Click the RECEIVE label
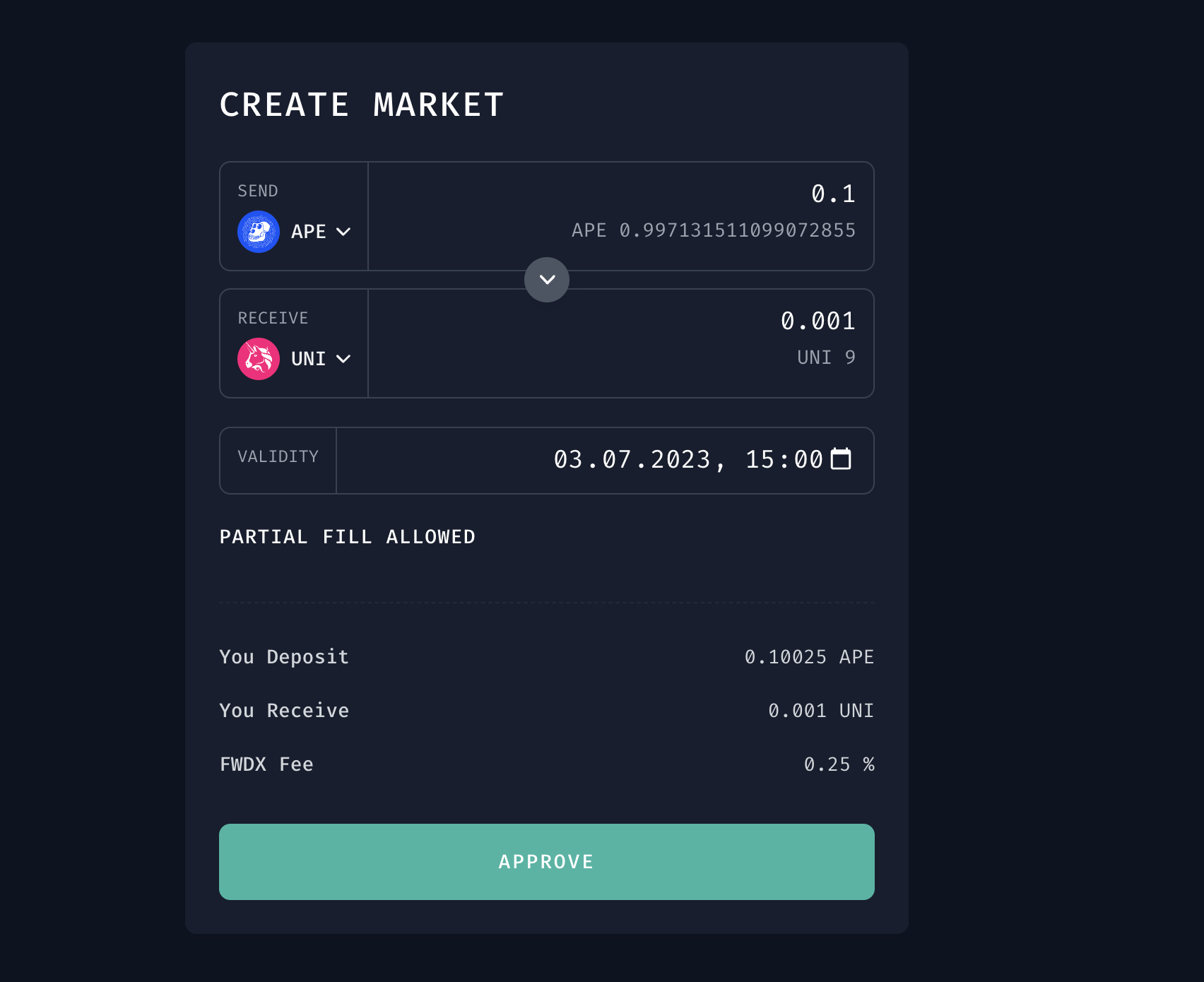 tap(273, 318)
